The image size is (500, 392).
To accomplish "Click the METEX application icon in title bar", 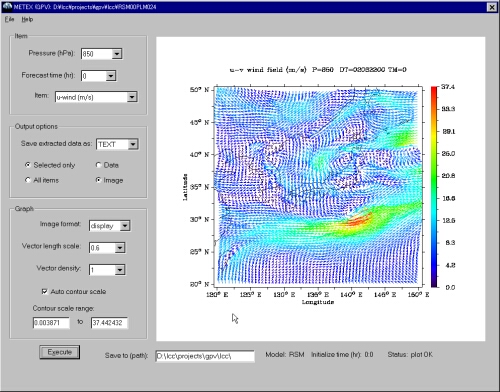I will click(7, 7).
